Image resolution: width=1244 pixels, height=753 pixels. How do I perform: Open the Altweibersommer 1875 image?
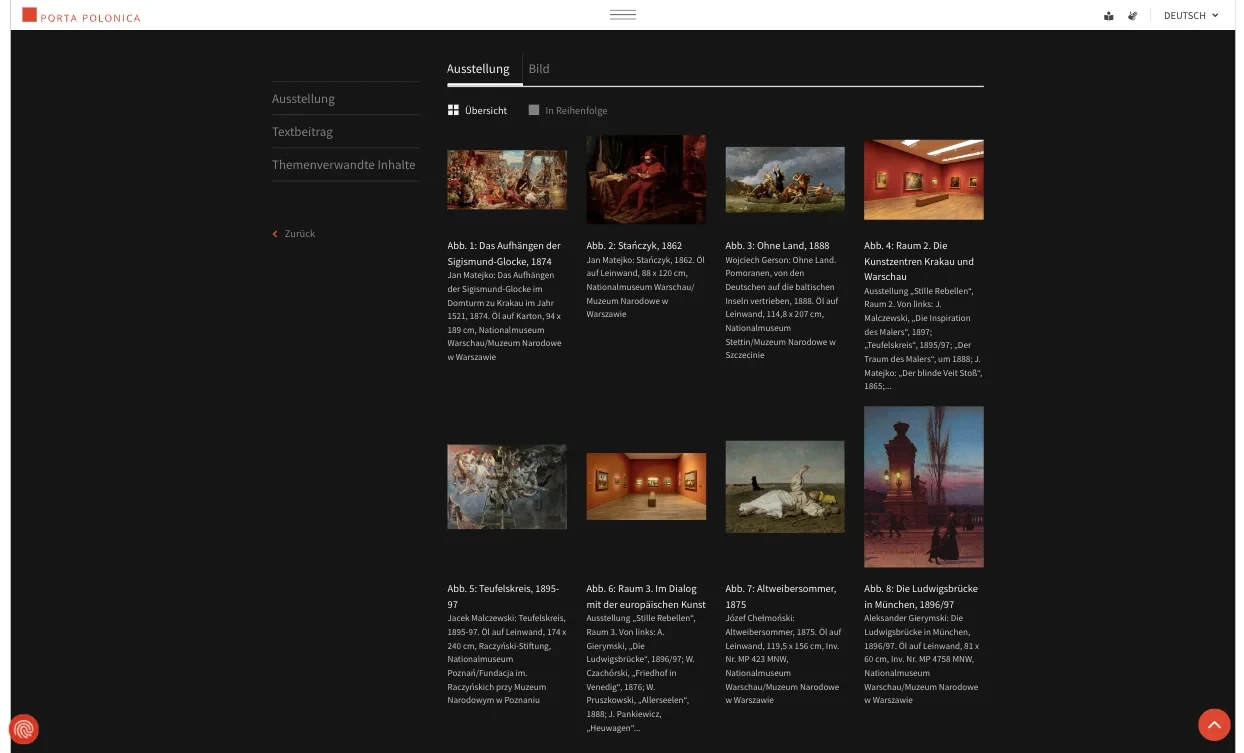(x=784, y=487)
